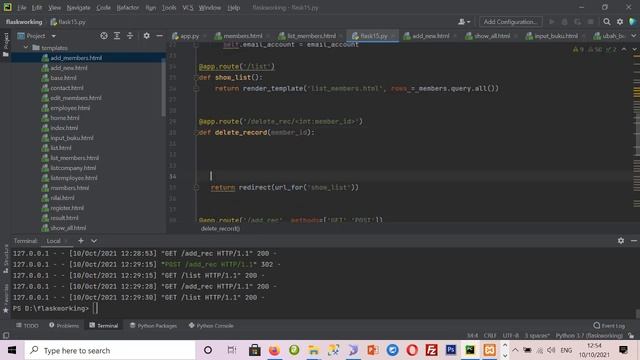The height and width of the screenshot is (360, 640).
Task: Open the Python 3.7 interpreter selector
Action: 589,336
